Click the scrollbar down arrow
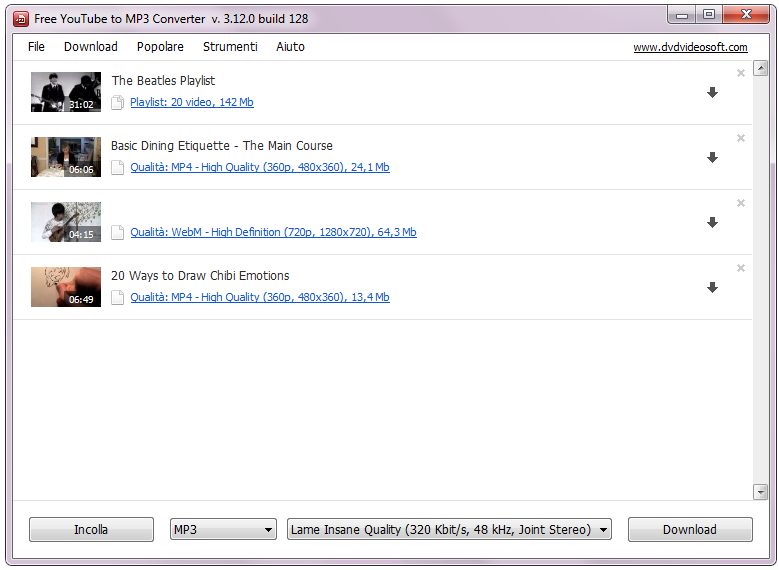The width and height of the screenshot is (779, 570). (x=761, y=492)
